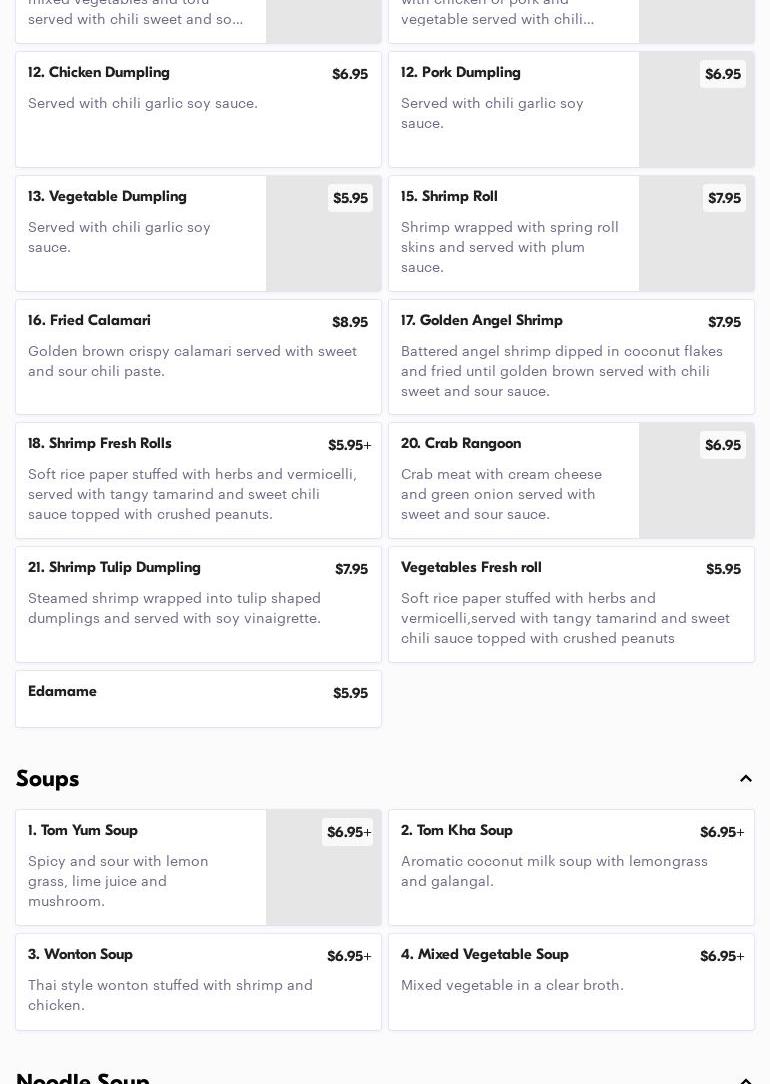
Task: Click the Crab Rangoon $6.95 price badge
Action: coord(723,445)
